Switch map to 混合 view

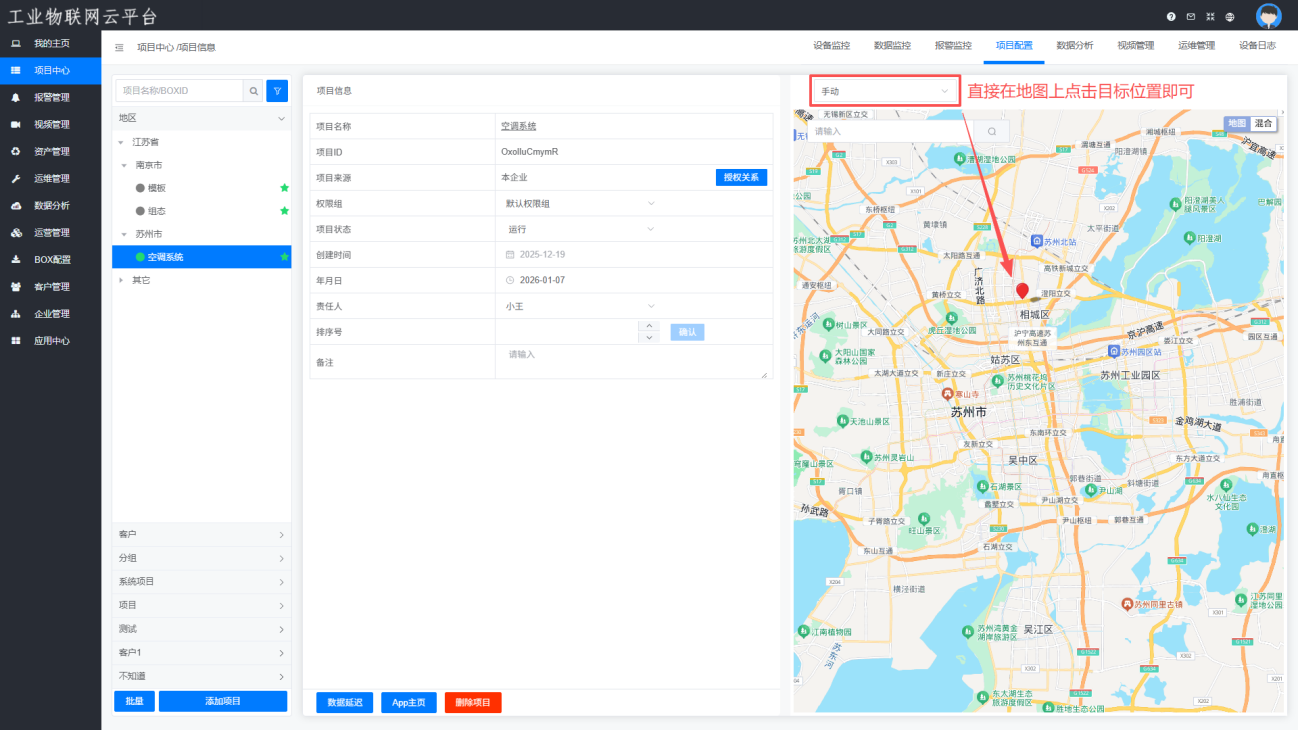1264,123
